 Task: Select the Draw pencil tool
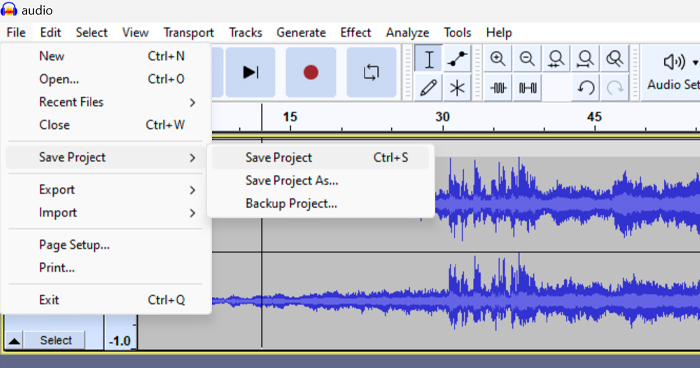click(x=429, y=88)
